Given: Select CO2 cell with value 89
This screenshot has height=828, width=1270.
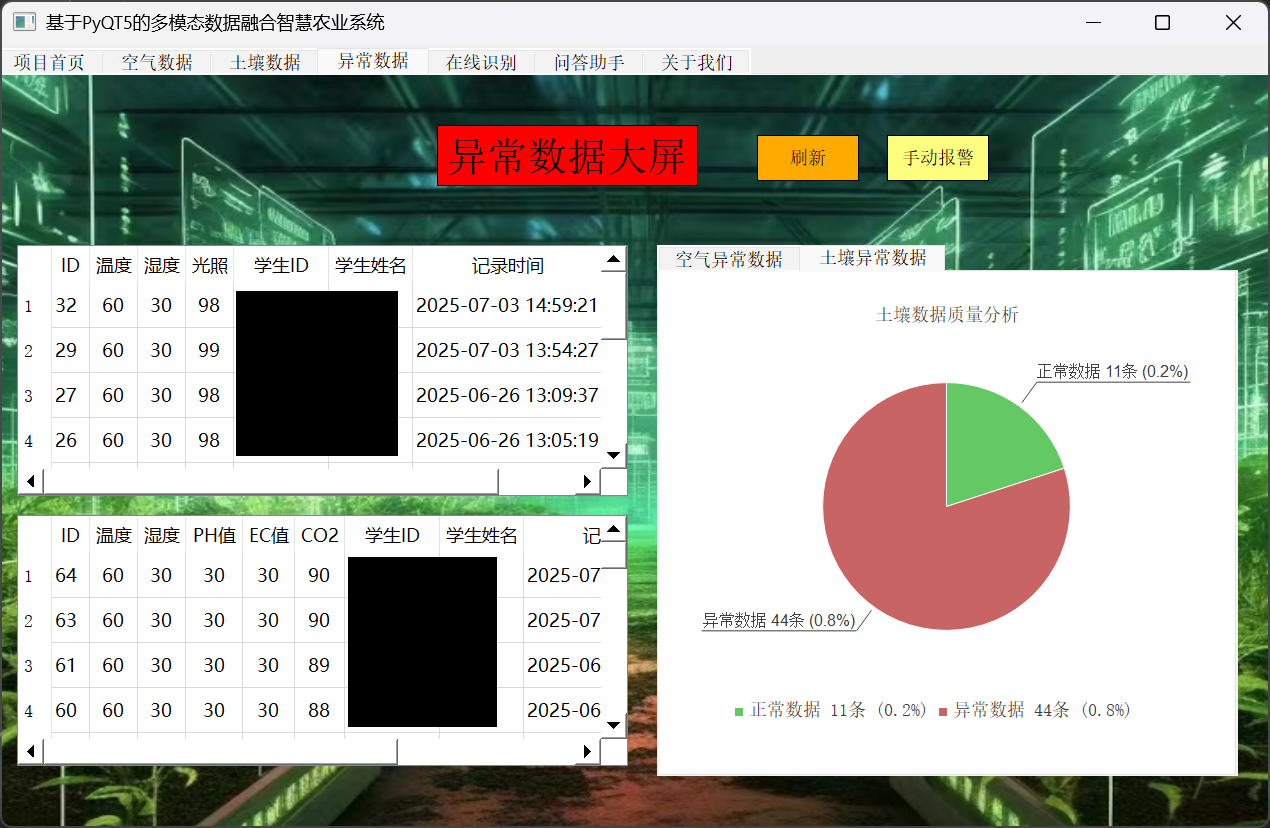Looking at the screenshot, I should [x=319, y=665].
